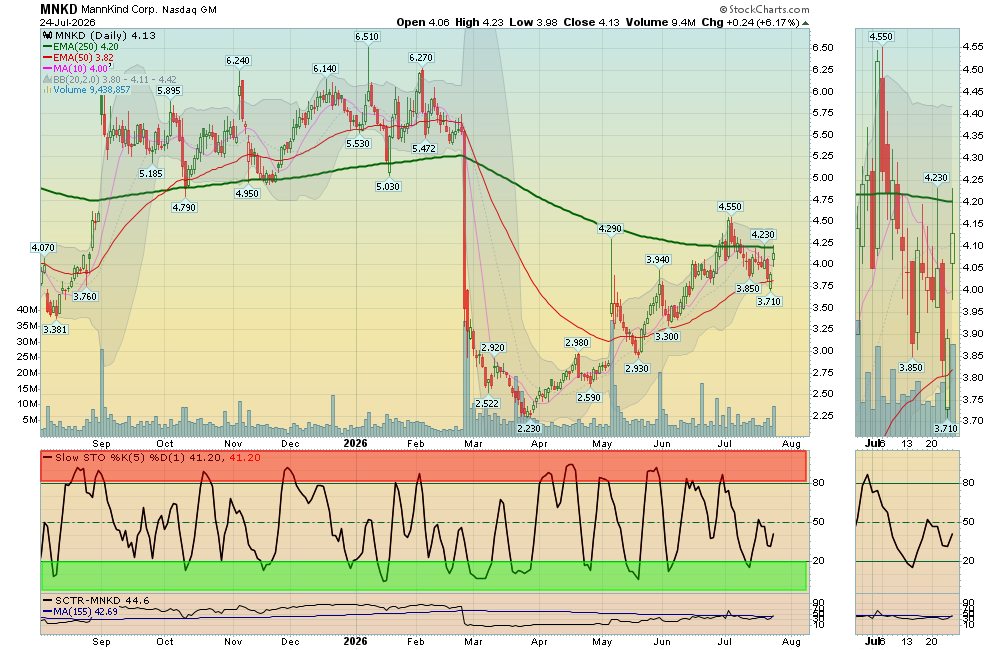1000x650 pixels.
Task: Click the 3.381 low label
Action: tap(55, 329)
